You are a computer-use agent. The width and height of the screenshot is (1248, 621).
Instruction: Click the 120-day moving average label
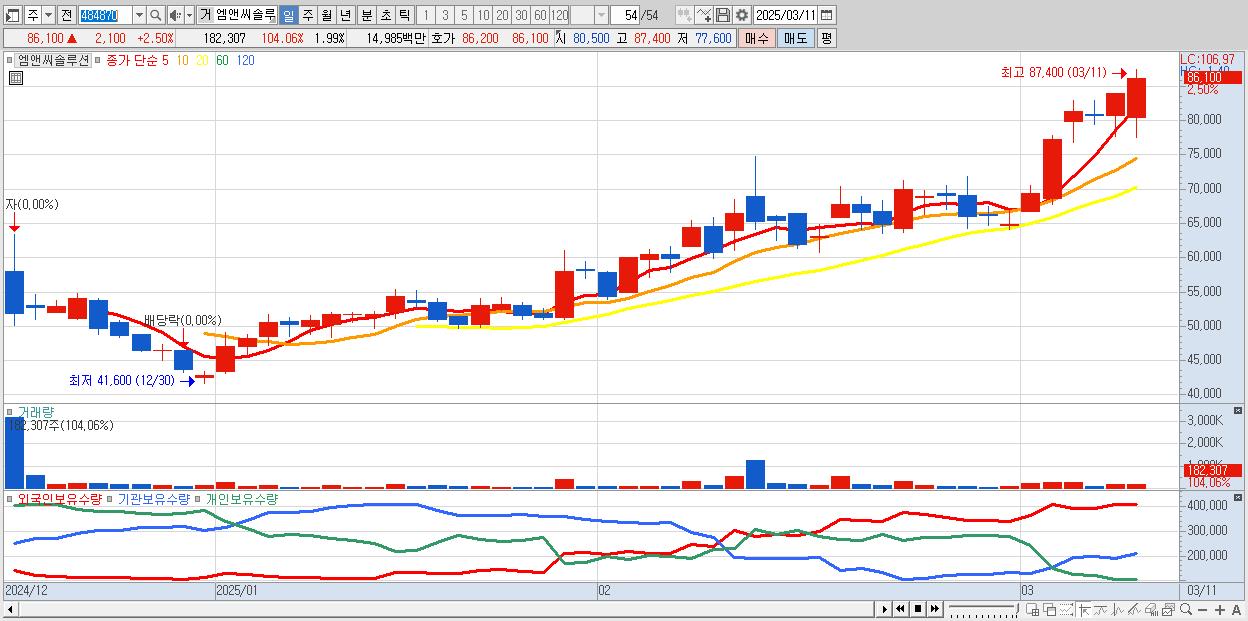[x=245, y=60]
